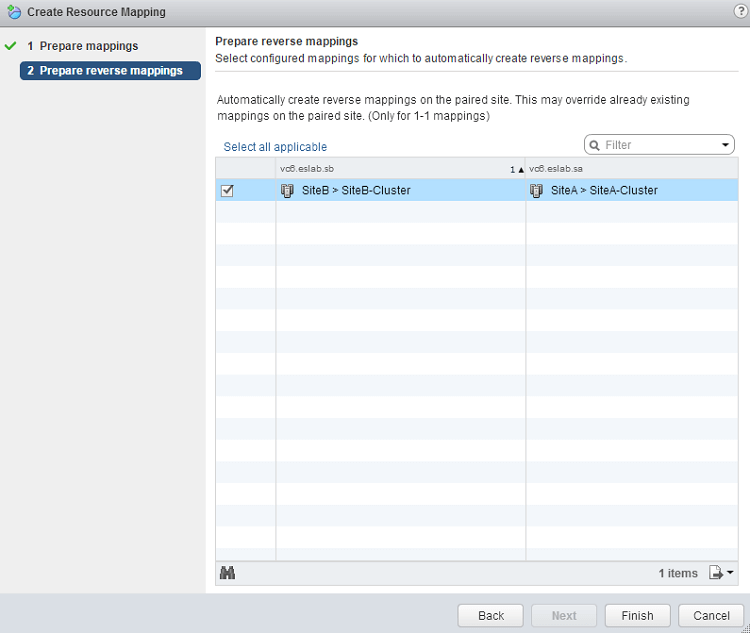Cancel the resource mapping wizard
Screen dimensions: 750x633
(711, 615)
